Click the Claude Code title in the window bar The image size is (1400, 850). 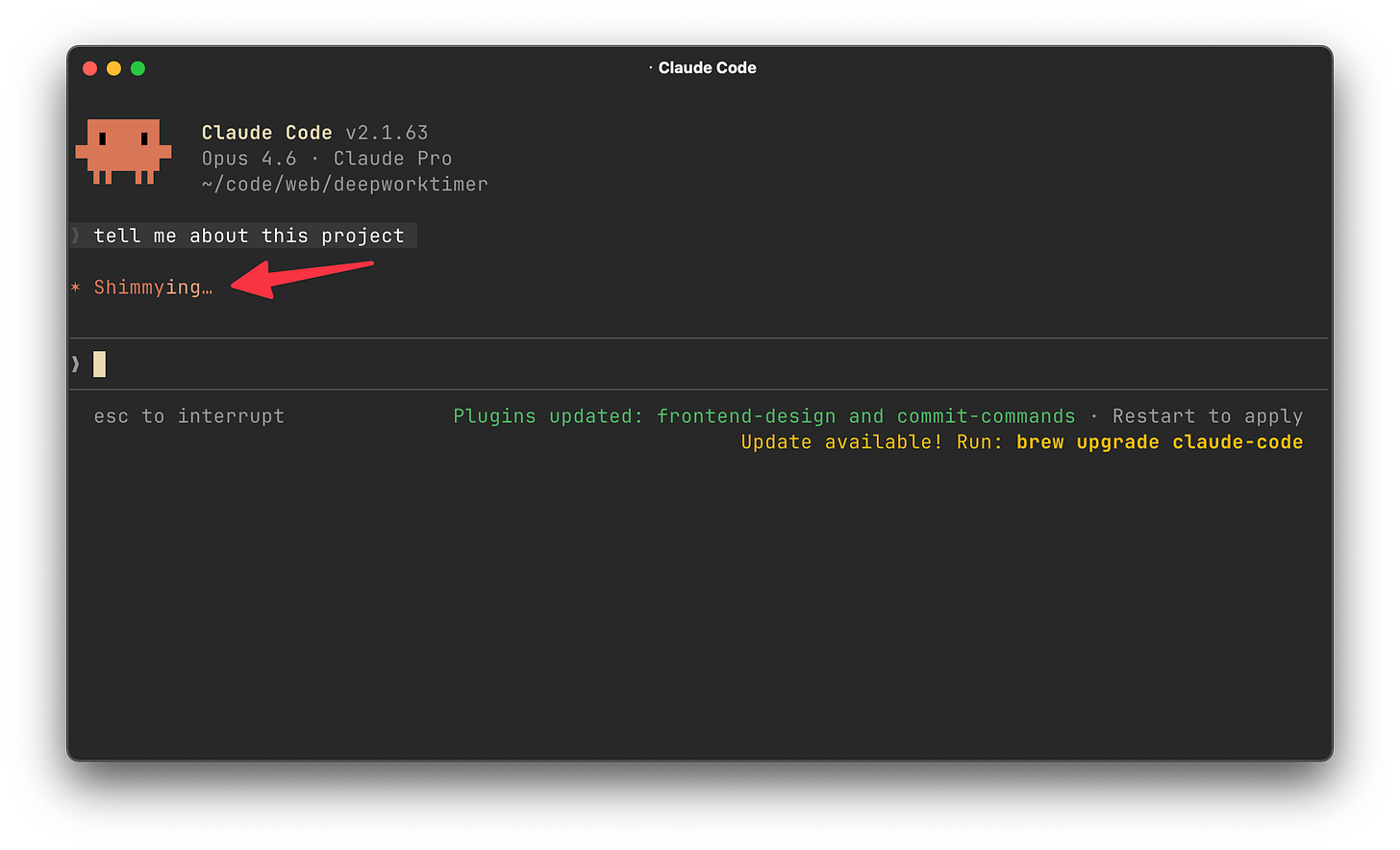pos(707,67)
